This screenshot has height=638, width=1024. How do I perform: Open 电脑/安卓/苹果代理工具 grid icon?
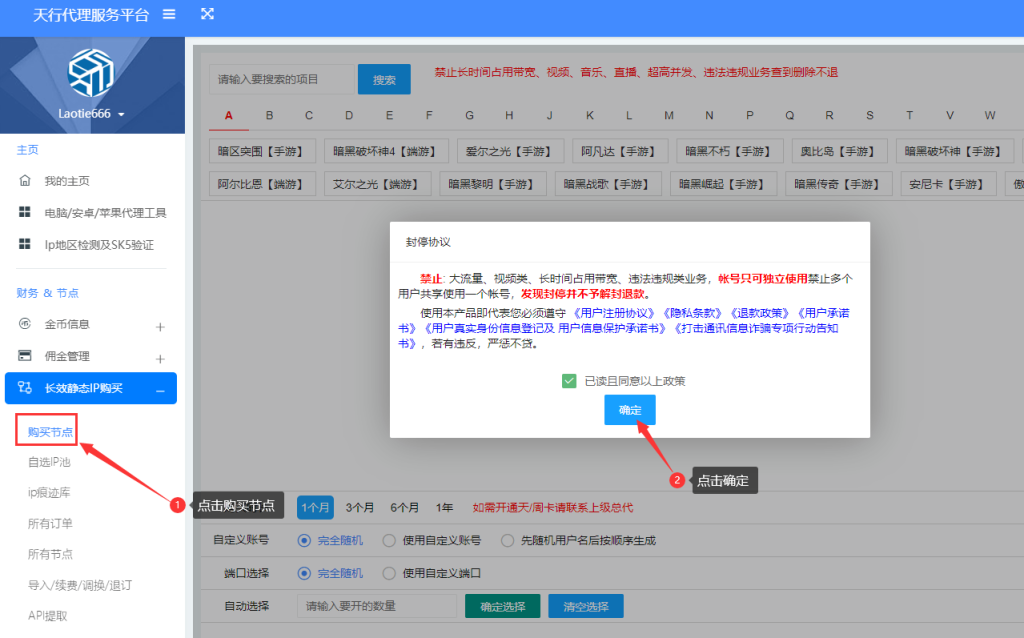[x=25, y=212]
